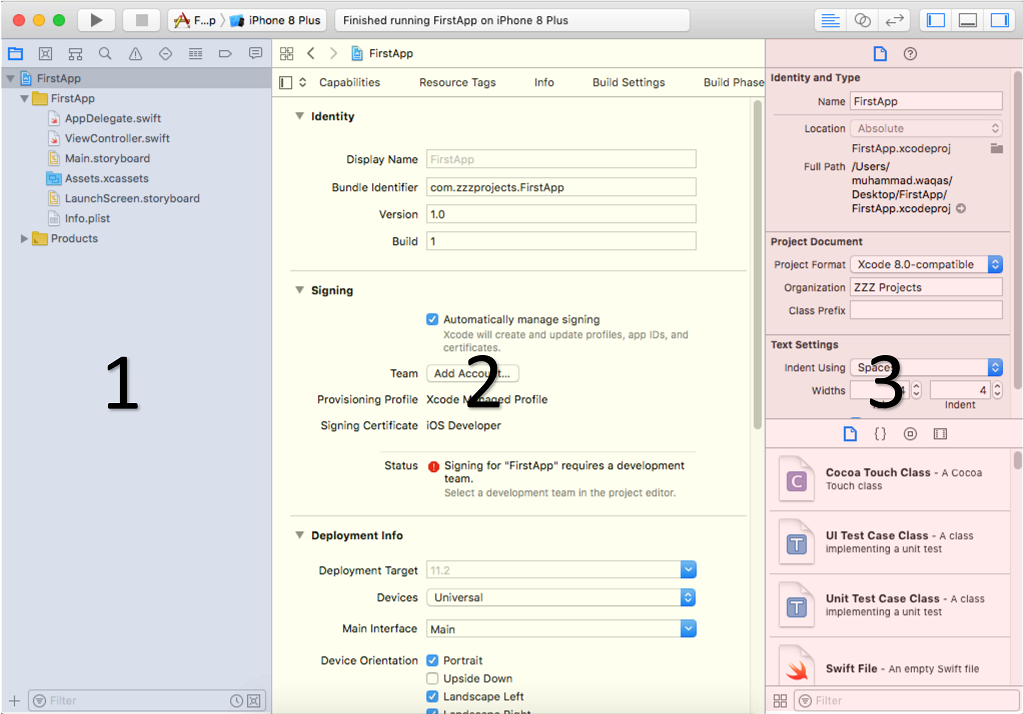This screenshot has width=1023, height=714.
Task: Open the Issue navigator
Action: pyautogui.click(x=135, y=54)
